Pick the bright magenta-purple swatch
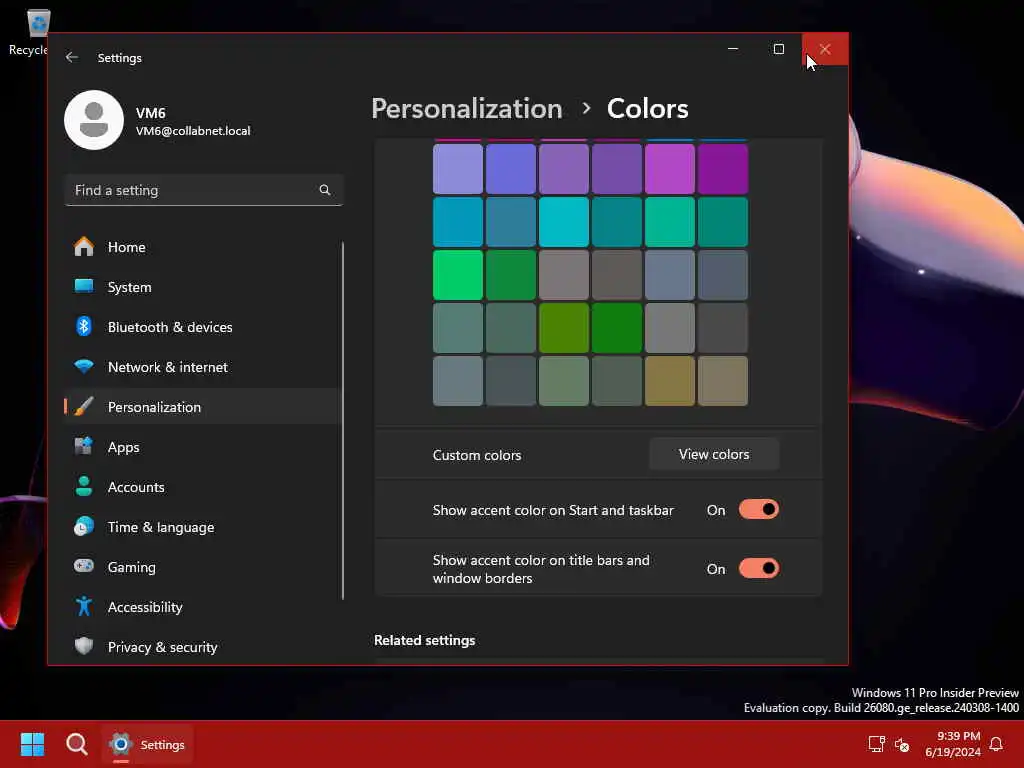This screenshot has height=768, width=1024. click(x=669, y=169)
